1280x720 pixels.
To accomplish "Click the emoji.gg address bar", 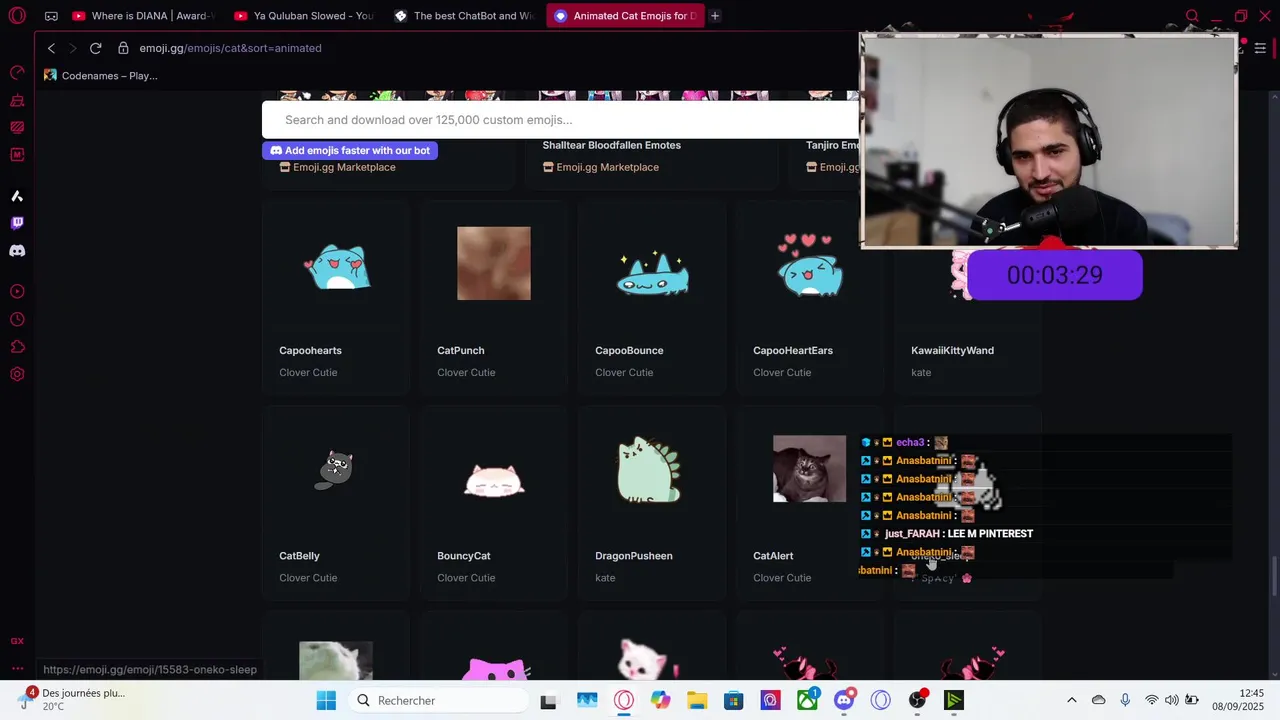I will pyautogui.click(x=230, y=48).
